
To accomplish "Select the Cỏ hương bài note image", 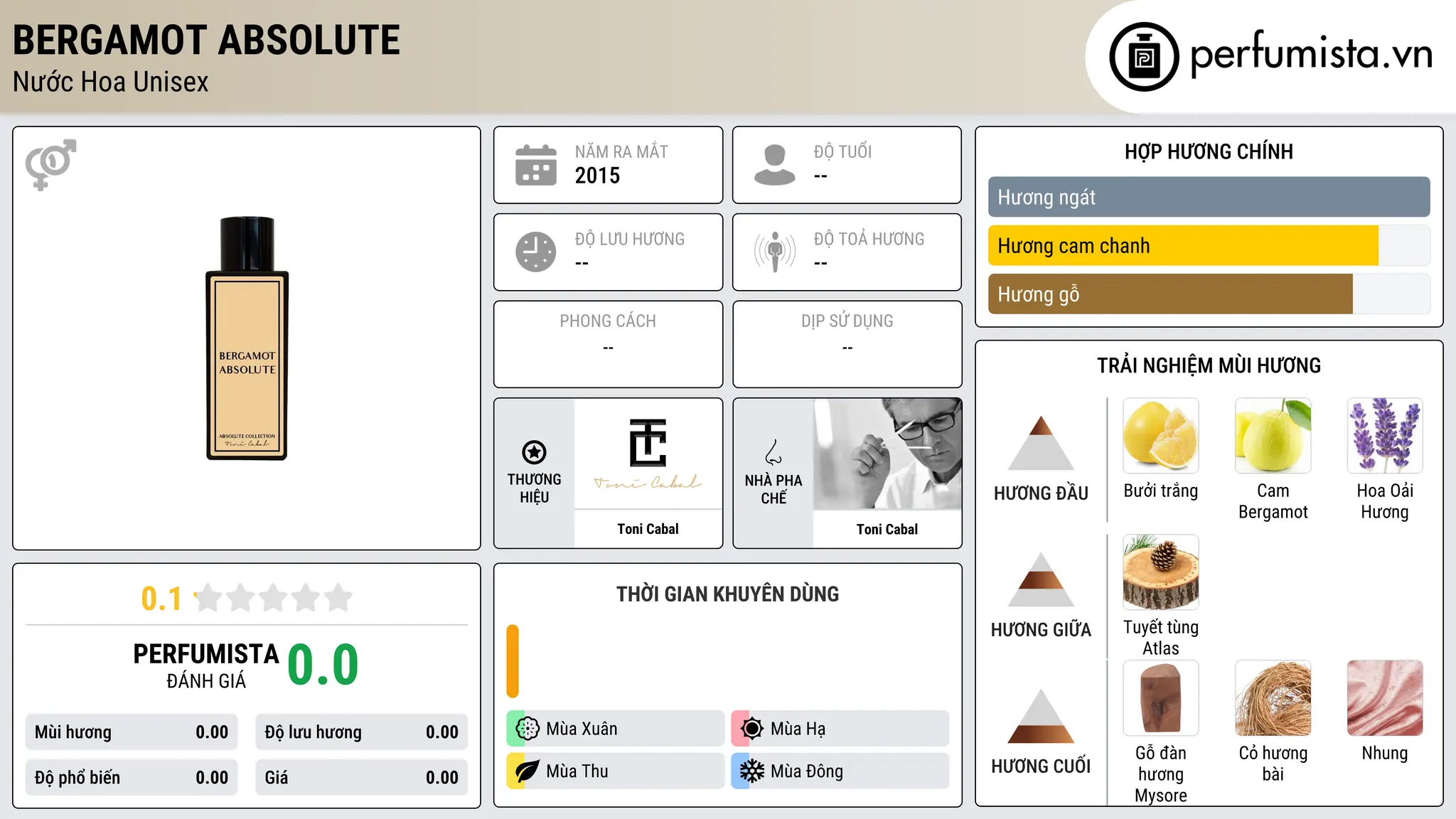I will pos(1273,698).
